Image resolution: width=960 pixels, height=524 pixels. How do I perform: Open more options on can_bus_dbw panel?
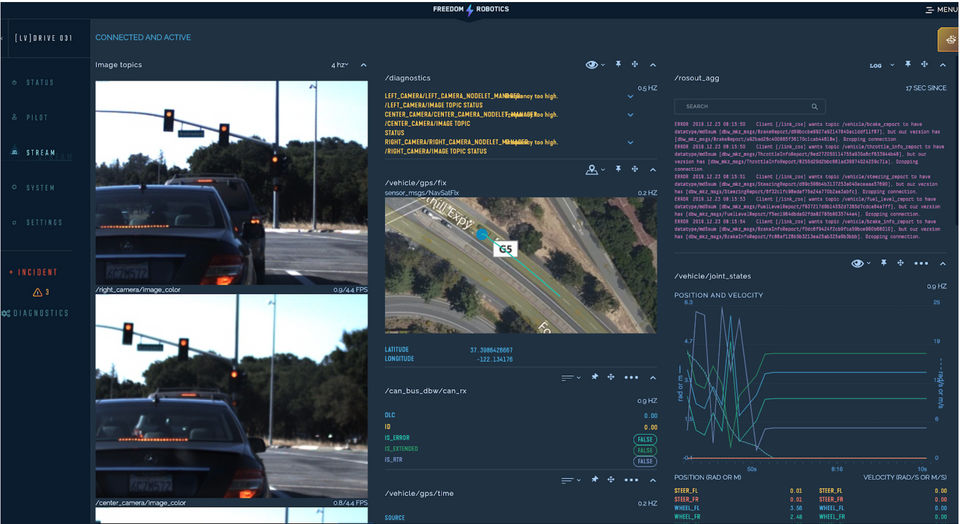click(x=630, y=377)
